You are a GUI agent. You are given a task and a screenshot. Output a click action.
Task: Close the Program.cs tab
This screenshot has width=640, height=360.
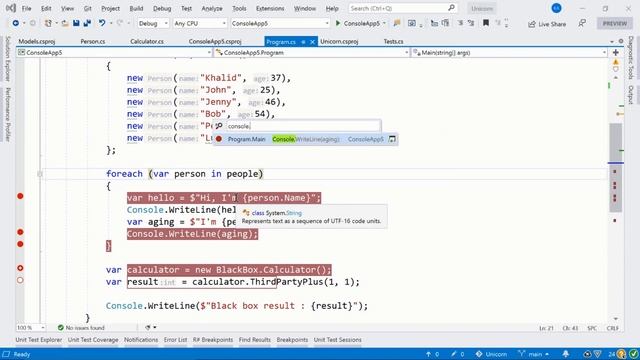[312, 42]
